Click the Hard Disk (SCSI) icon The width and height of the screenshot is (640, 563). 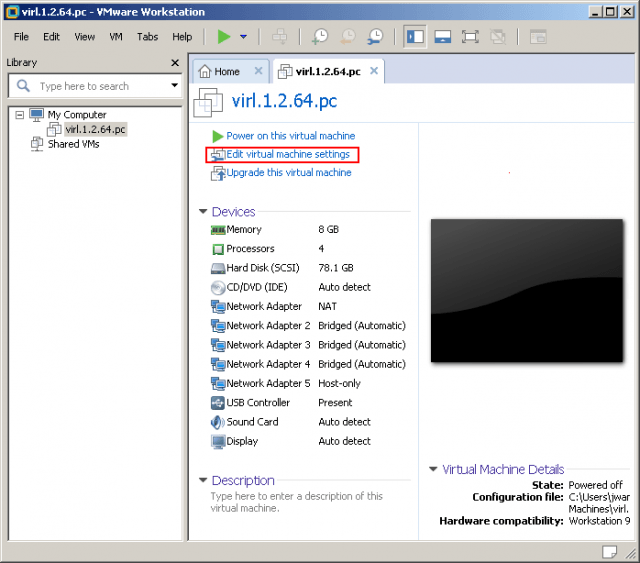pos(218,268)
